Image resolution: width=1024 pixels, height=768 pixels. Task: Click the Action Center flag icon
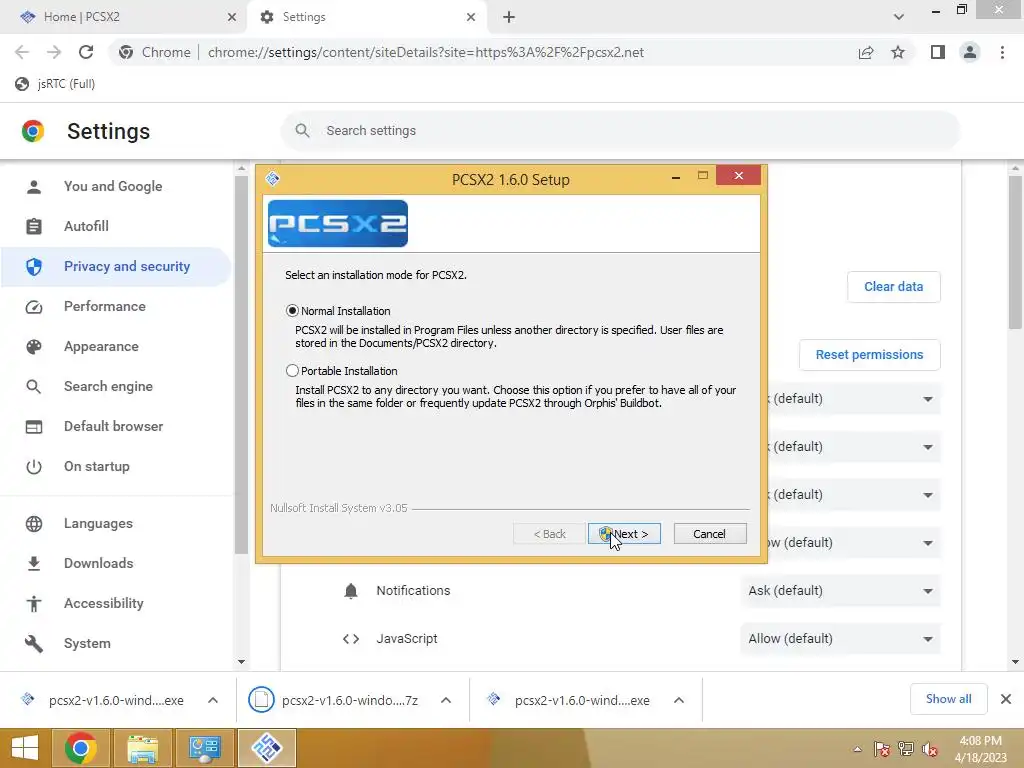pyautogui.click(x=882, y=749)
